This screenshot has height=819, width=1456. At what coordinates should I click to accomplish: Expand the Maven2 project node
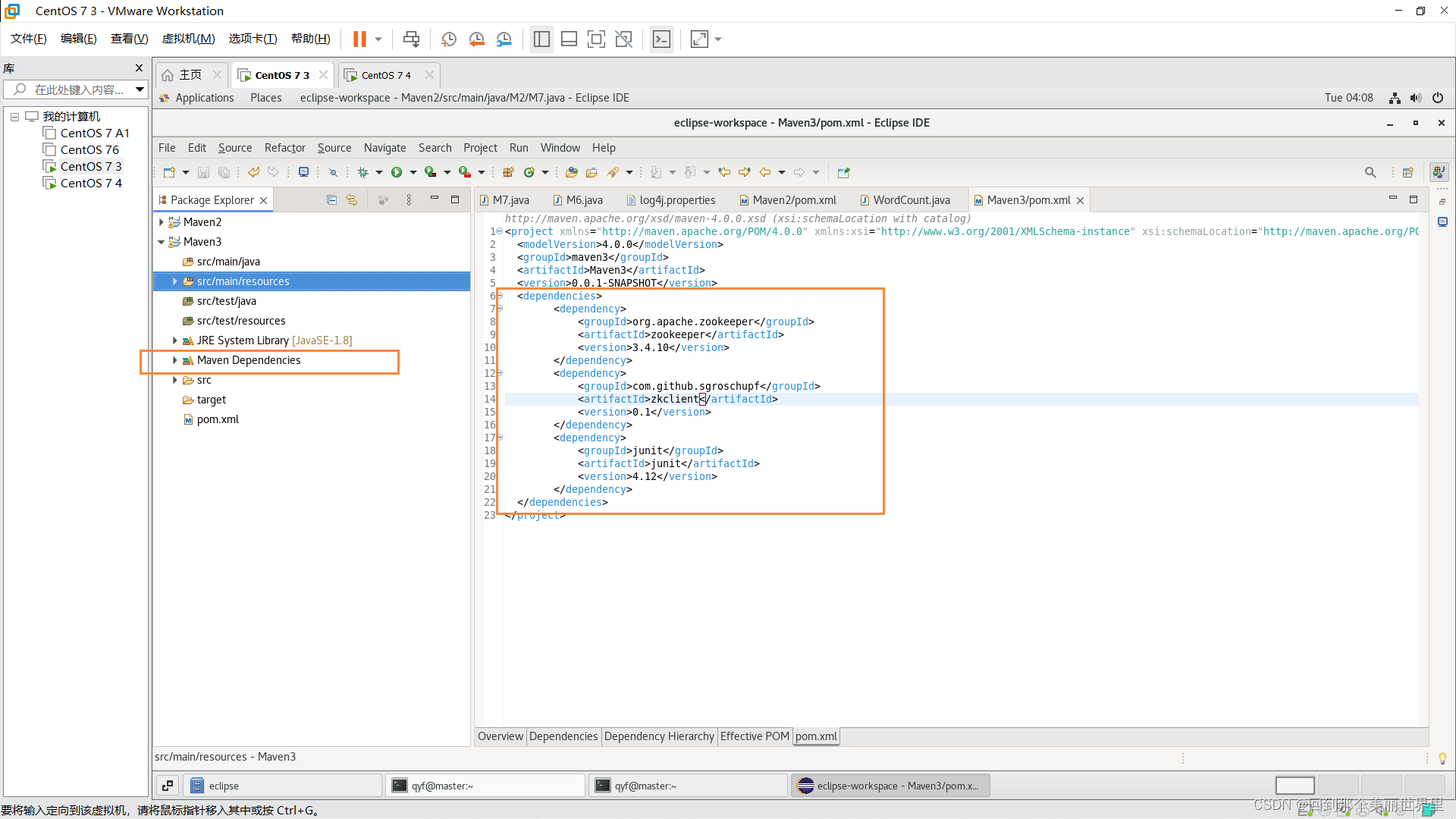point(161,222)
